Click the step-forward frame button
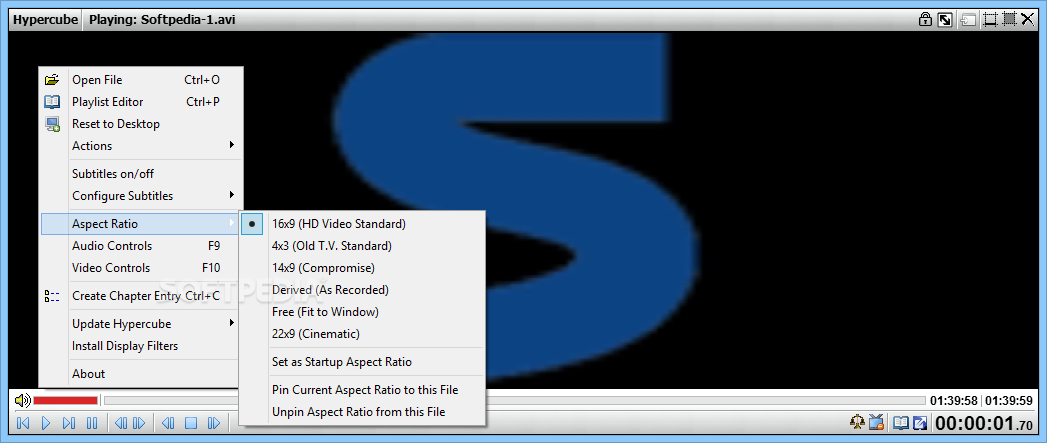1047x443 pixels. coord(214,423)
